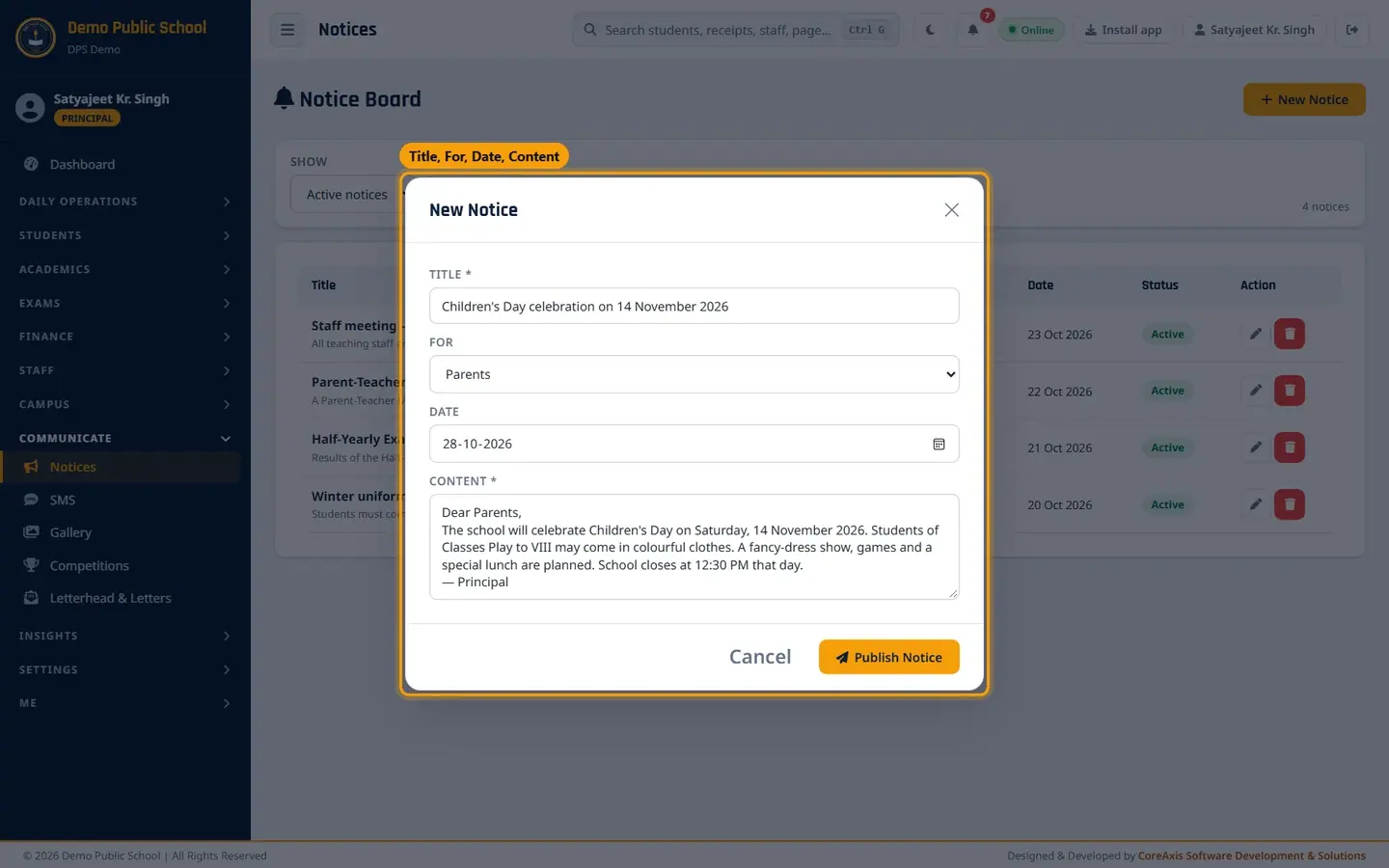Expand the Daily Operations section
Screen dimensions: 1389x868
tap(125, 202)
